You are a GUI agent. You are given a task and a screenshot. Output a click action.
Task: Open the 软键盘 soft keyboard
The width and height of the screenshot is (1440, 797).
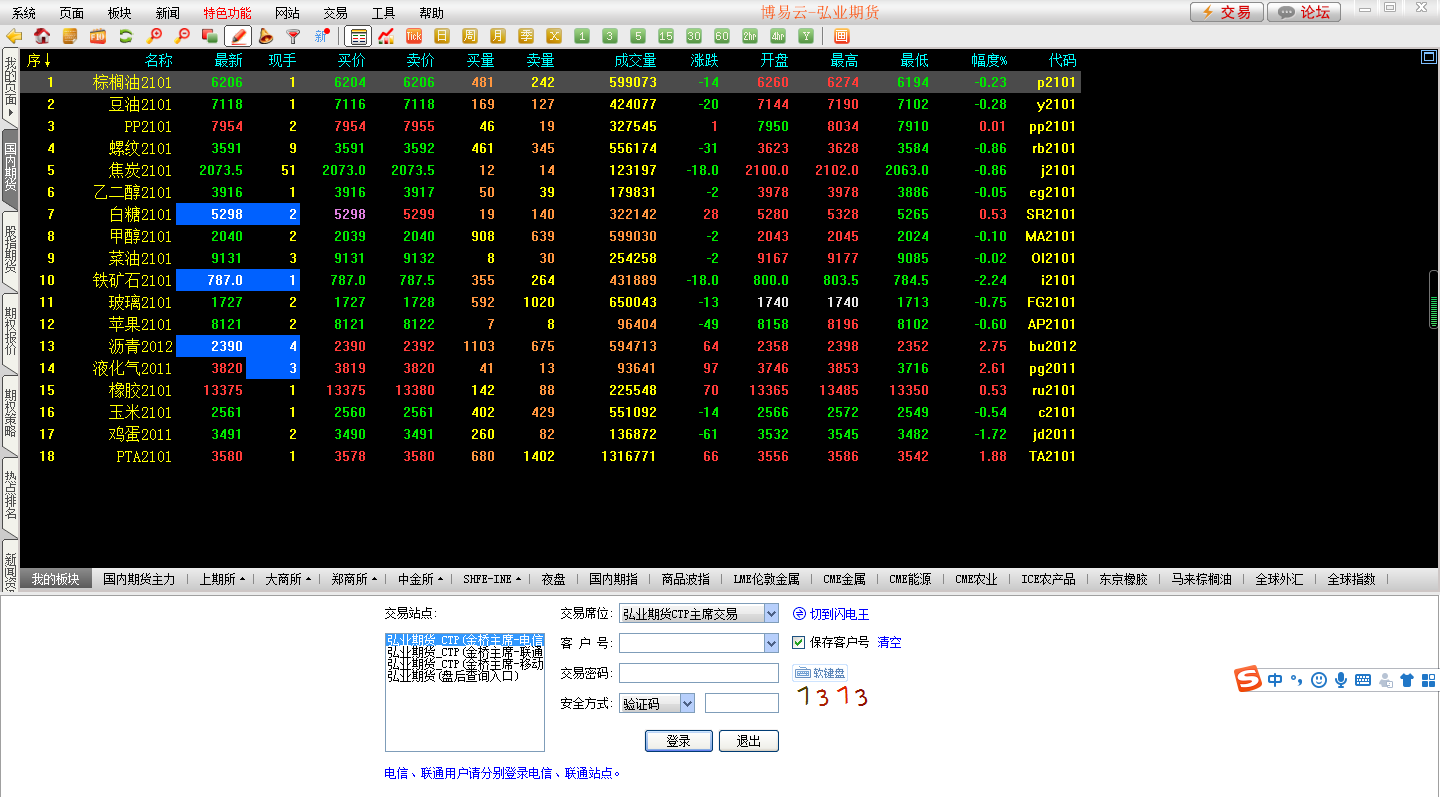[820, 673]
